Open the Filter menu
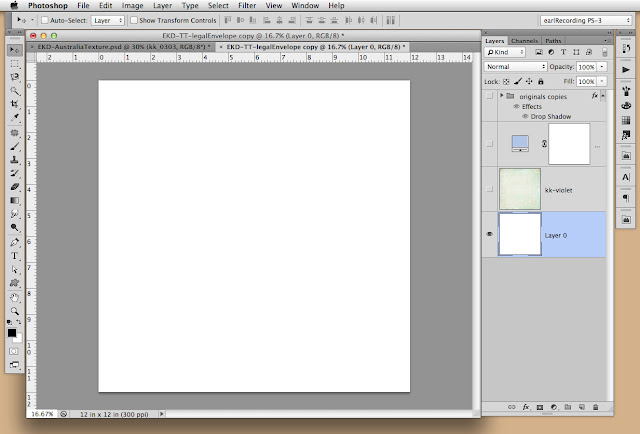 (x=247, y=6)
